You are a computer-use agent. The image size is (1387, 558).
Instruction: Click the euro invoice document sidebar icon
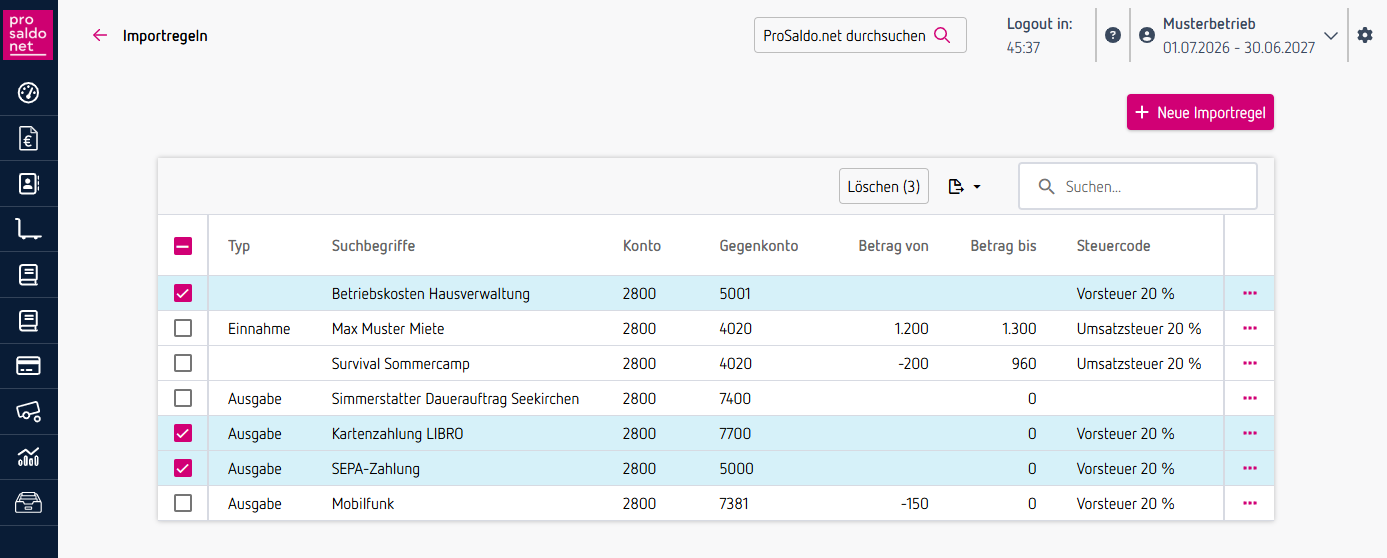coord(28,139)
